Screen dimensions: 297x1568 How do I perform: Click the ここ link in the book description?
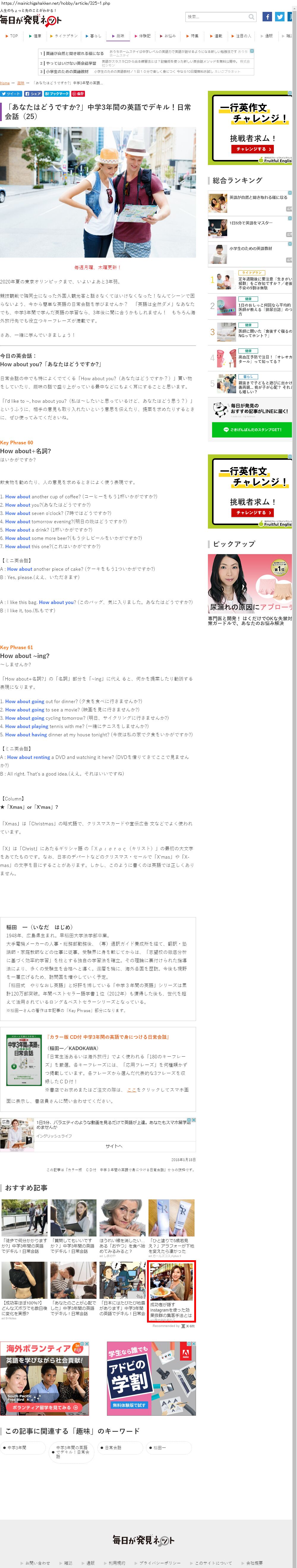(132, 1090)
